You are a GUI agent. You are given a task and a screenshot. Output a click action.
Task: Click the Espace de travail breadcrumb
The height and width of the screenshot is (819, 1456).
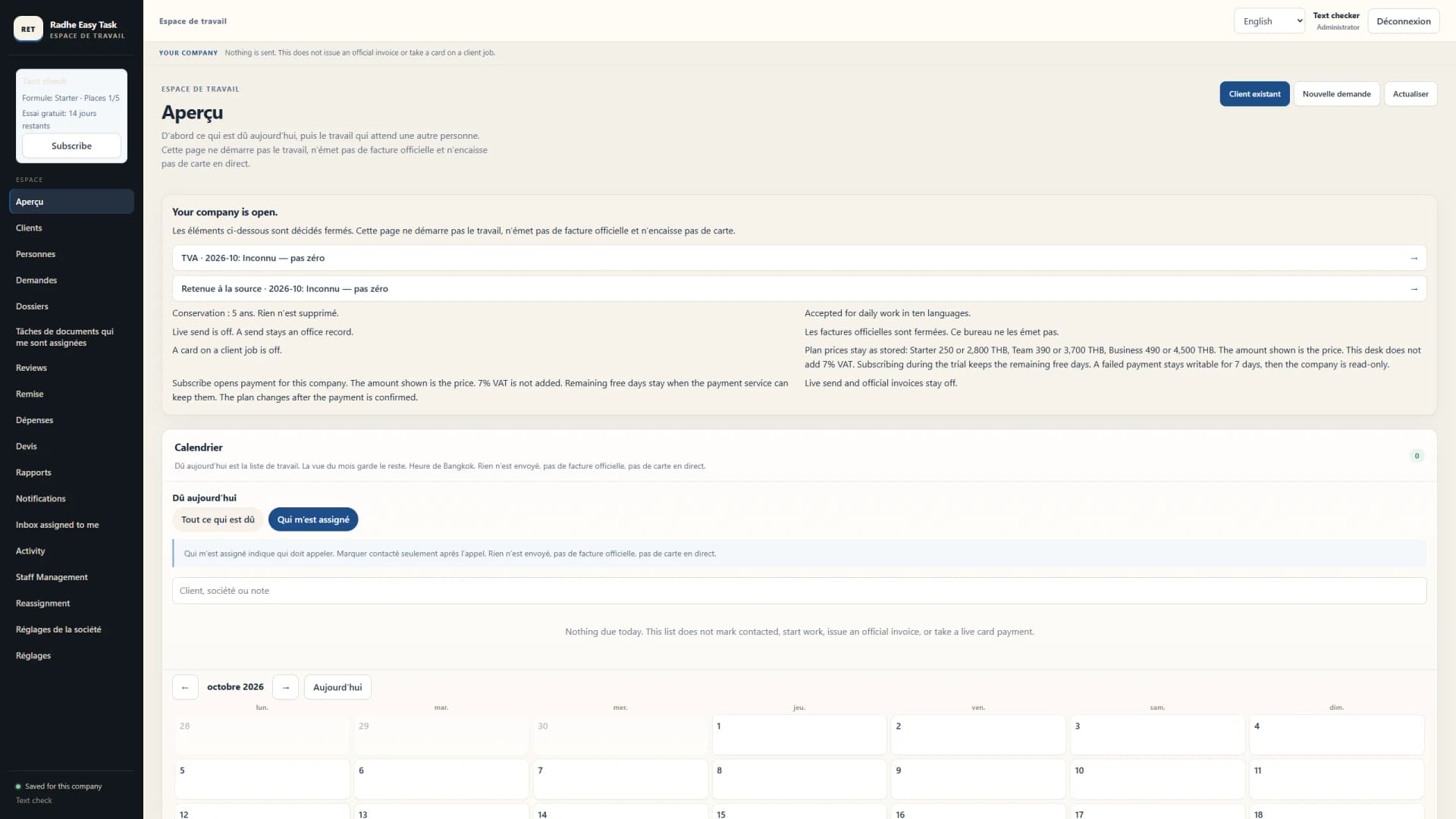click(193, 21)
